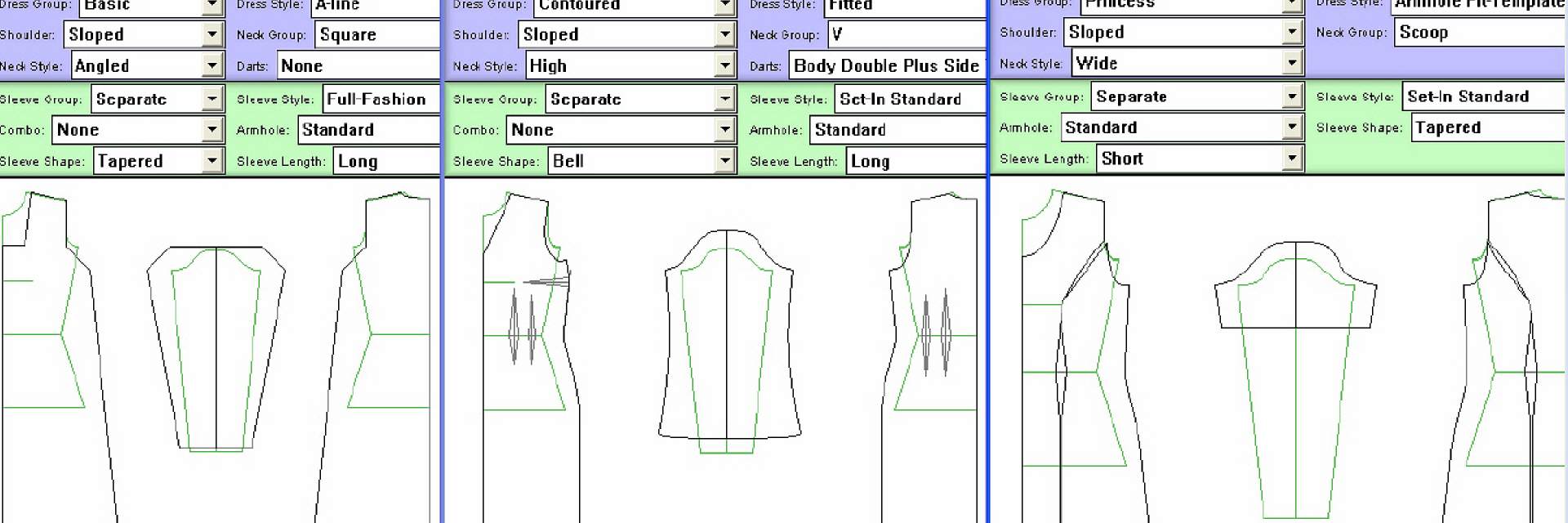Click the double waist darts on fitted bodice
The image size is (1568, 523).
pos(523,325)
